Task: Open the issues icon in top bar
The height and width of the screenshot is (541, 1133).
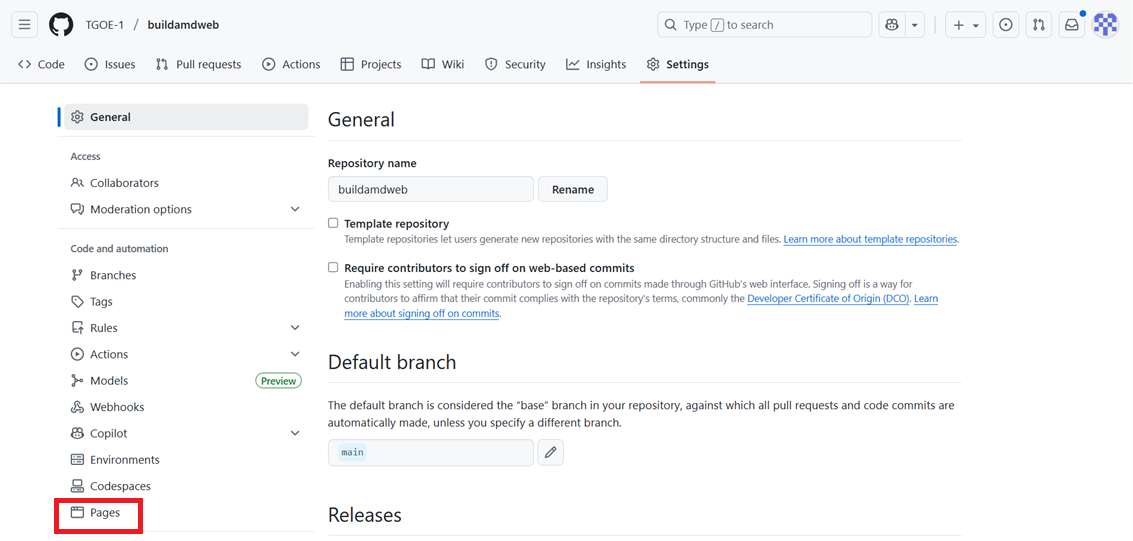Action: click(x=1006, y=25)
